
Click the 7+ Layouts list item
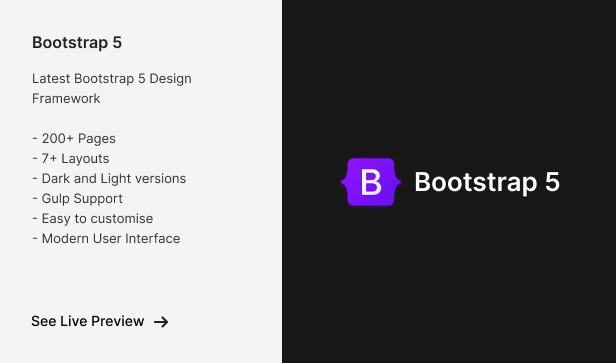pos(71,158)
